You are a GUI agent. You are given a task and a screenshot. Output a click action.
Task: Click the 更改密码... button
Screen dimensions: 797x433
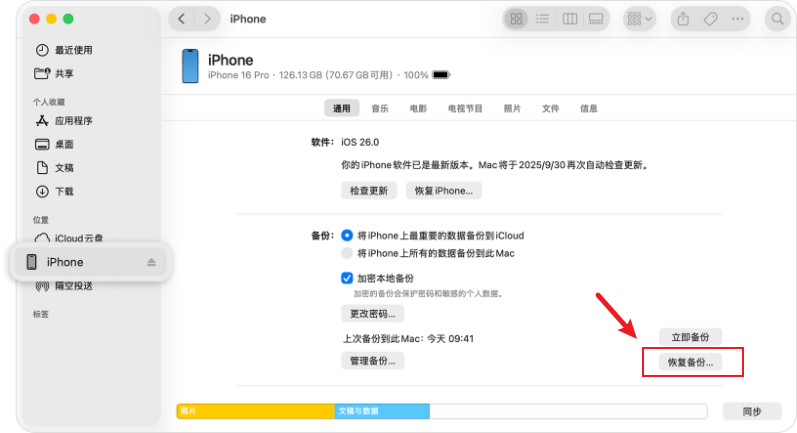click(x=373, y=314)
